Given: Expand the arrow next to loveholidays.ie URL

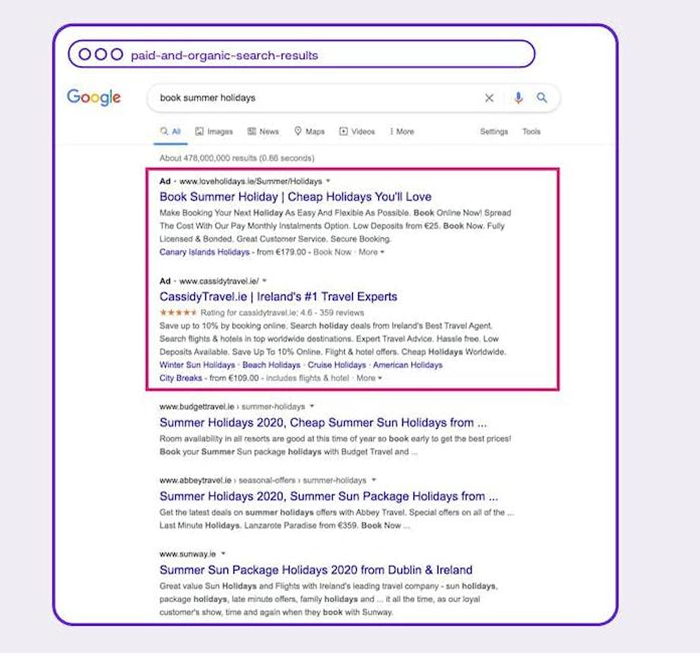Looking at the screenshot, I should [328, 181].
